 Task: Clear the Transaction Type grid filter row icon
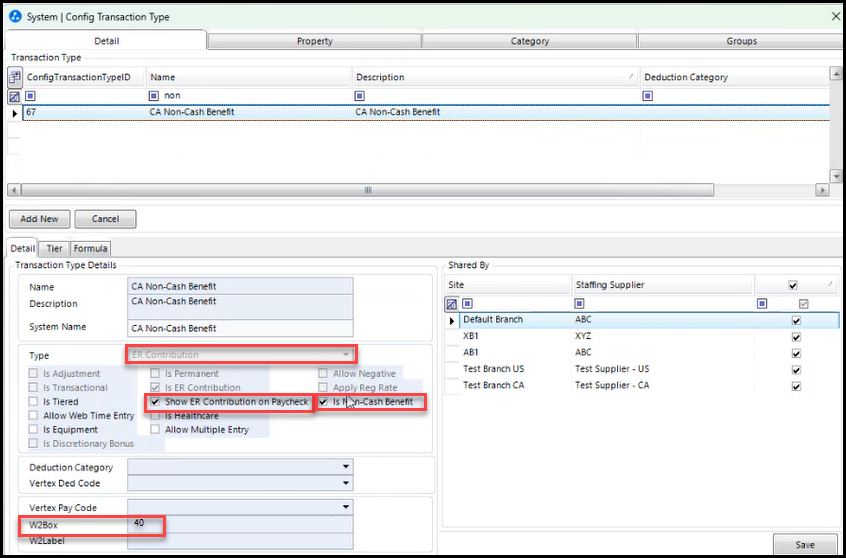pos(15,97)
